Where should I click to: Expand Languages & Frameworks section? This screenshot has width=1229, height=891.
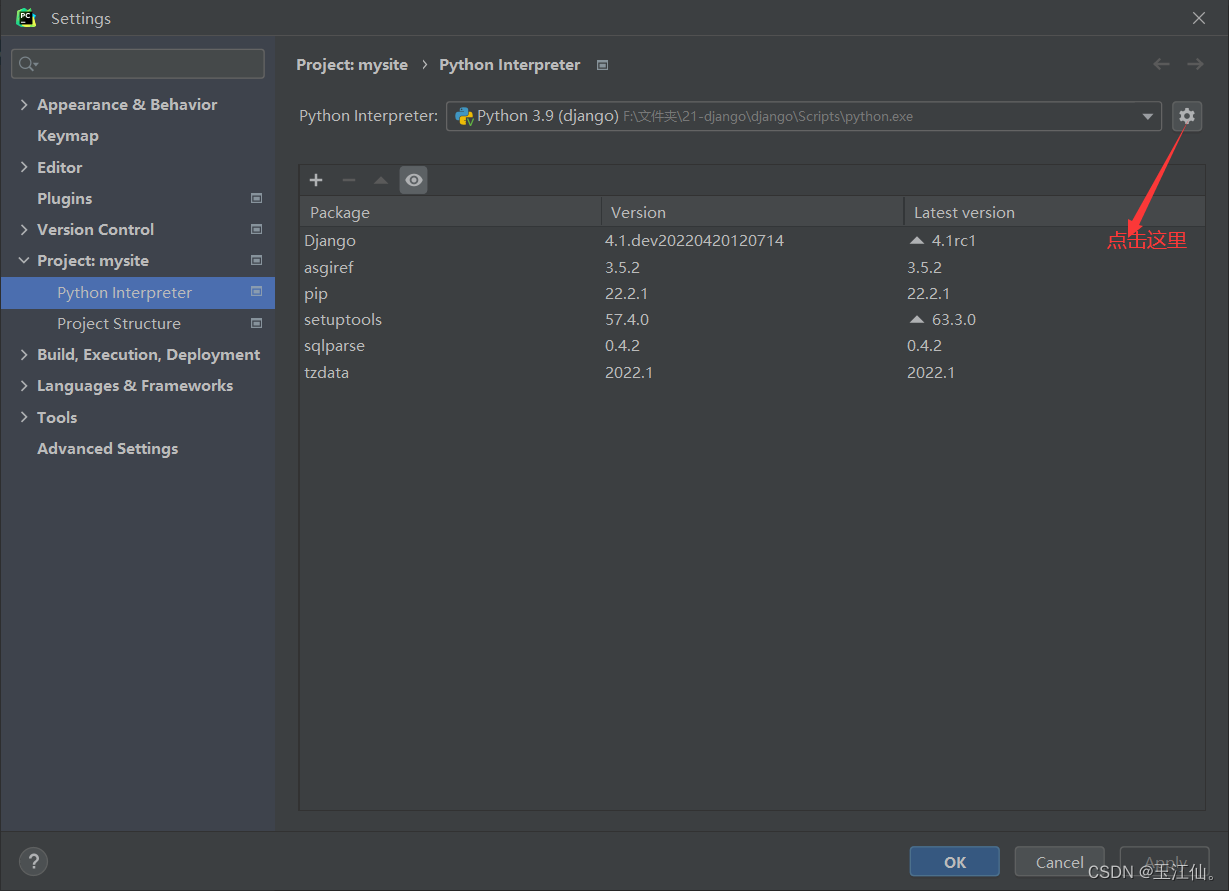pyautogui.click(x=24, y=385)
